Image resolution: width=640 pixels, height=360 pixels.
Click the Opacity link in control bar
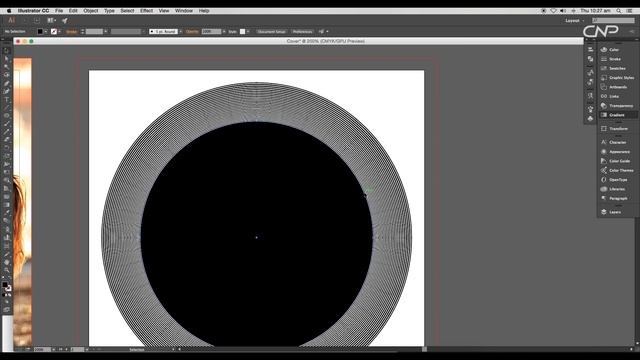192,31
